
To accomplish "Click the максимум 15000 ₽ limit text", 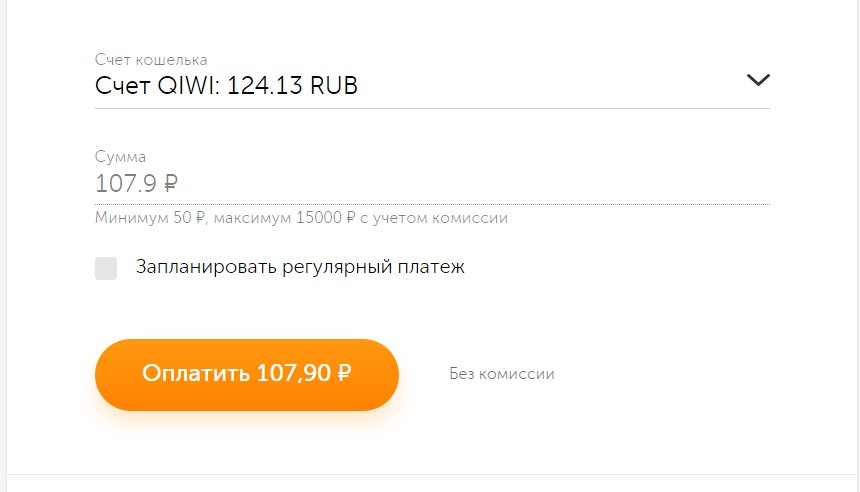I will point(285,218).
